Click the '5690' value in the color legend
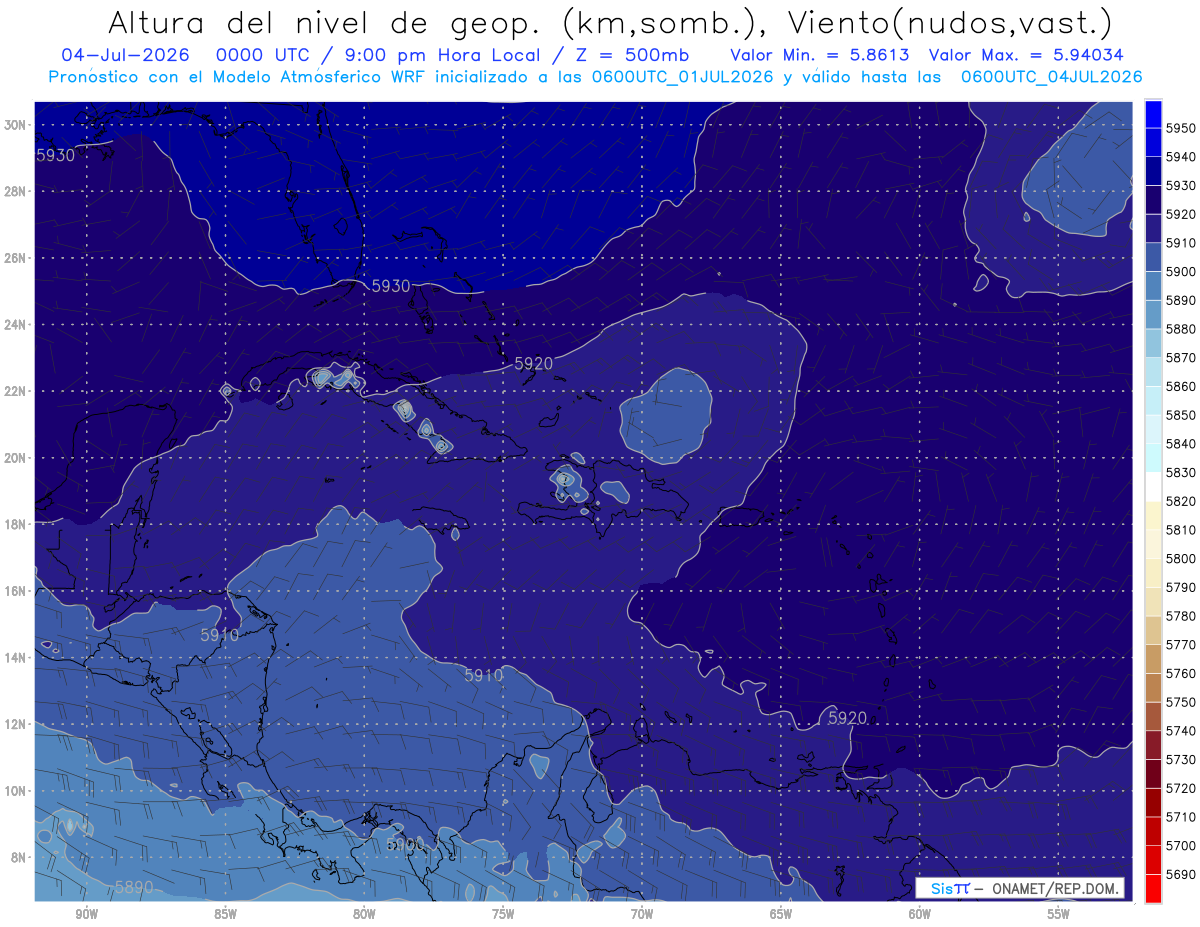Image resolution: width=1200 pixels, height=927 pixels. pyautogui.click(x=1181, y=875)
